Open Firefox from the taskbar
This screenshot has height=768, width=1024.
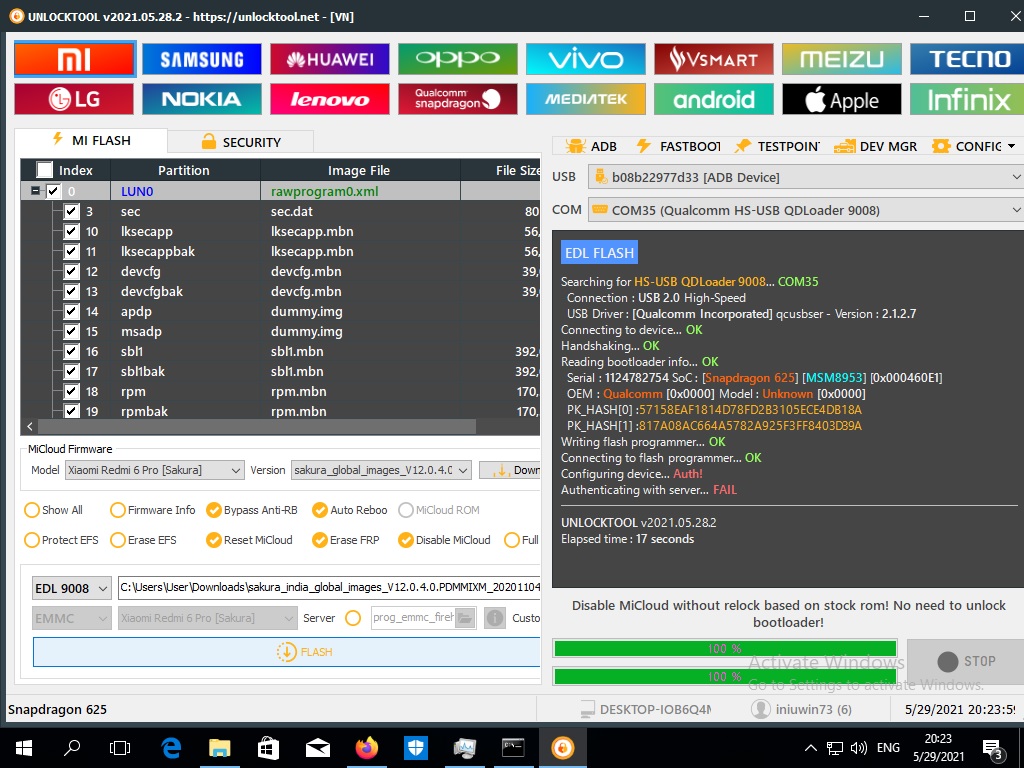coord(366,748)
